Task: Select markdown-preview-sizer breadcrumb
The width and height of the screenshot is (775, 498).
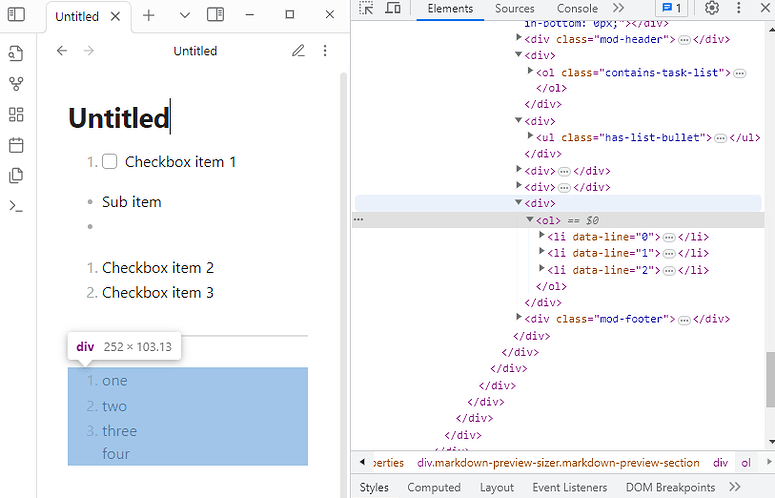Action: [x=558, y=463]
